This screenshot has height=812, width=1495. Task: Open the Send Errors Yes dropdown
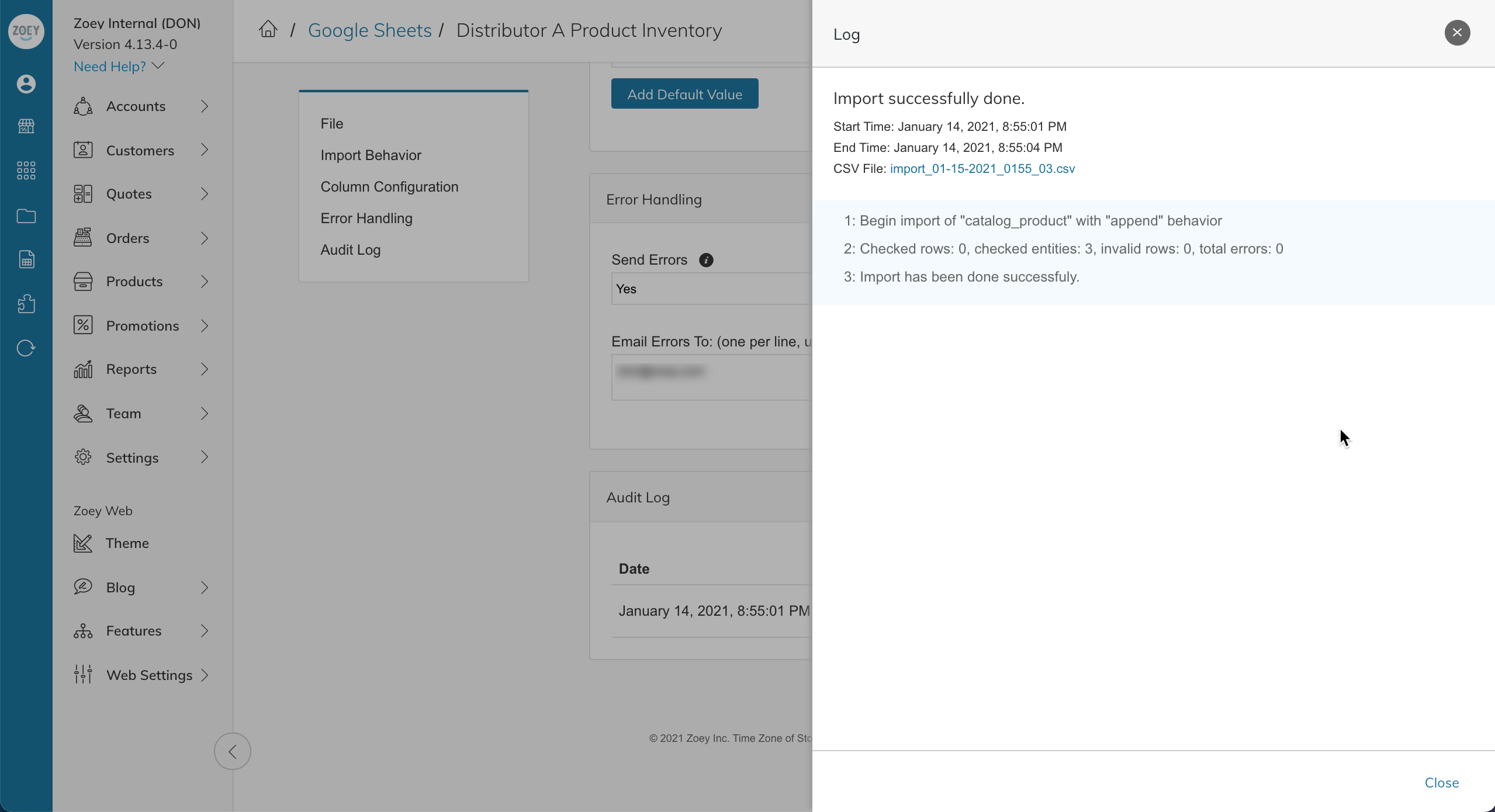click(711, 289)
